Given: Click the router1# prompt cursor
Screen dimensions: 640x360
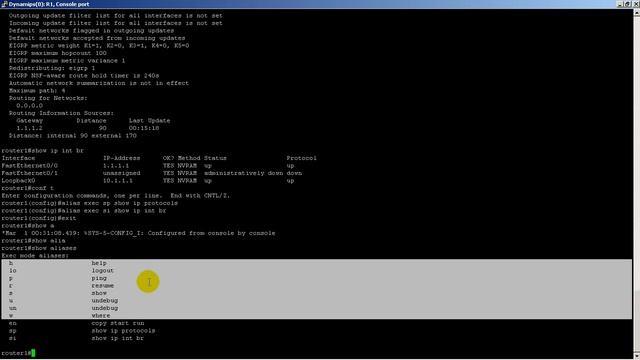Looking at the screenshot, I should (33, 353).
